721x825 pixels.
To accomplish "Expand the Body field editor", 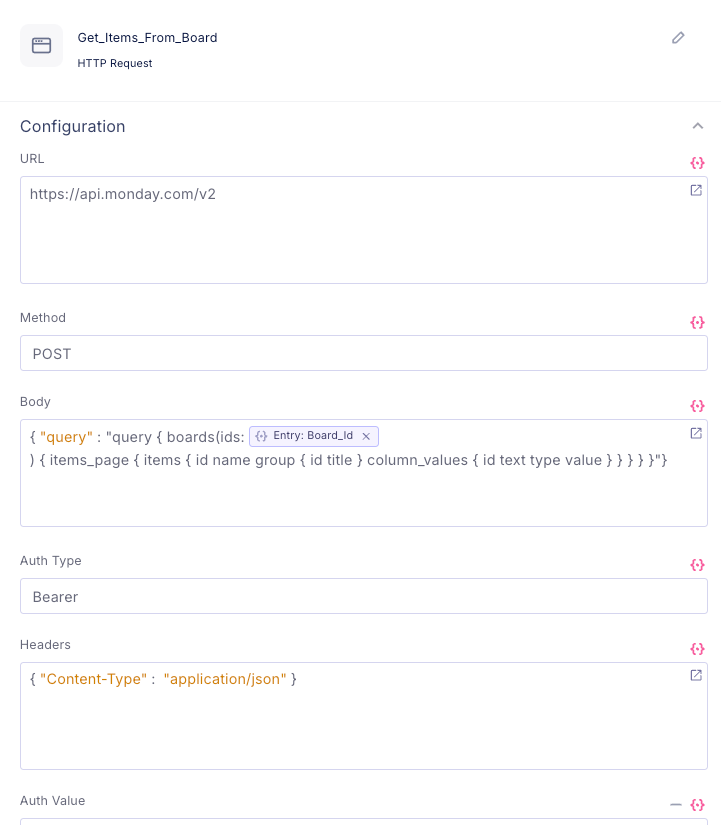I will pos(696,433).
